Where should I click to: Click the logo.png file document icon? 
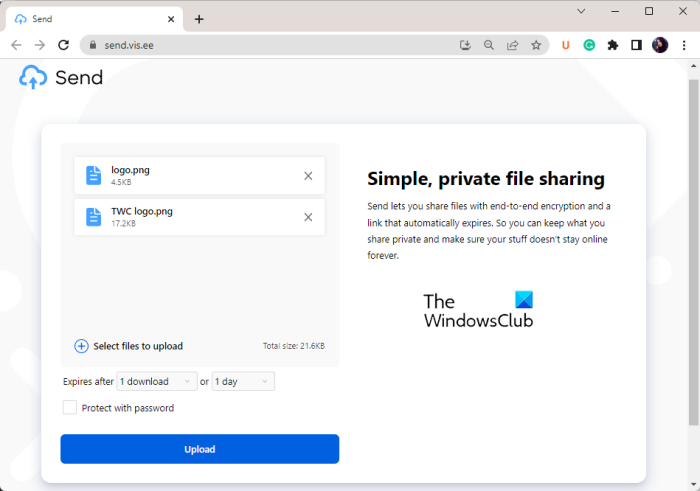click(x=93, y=175)
